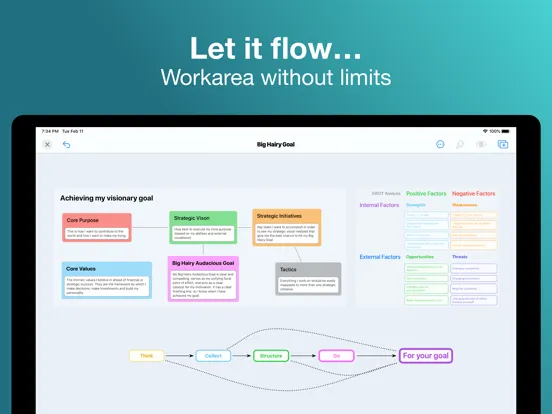This screenshot has width=552, height=414.
Task: Select the Weaknesses subheading
Action: 464,205
